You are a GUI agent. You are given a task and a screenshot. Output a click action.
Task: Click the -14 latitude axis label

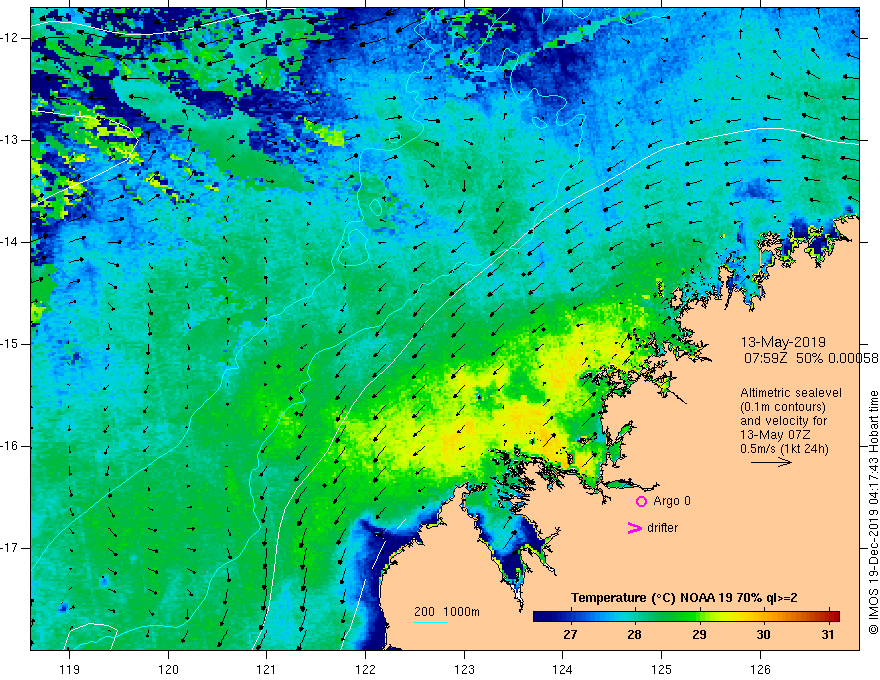click(11, 242)
